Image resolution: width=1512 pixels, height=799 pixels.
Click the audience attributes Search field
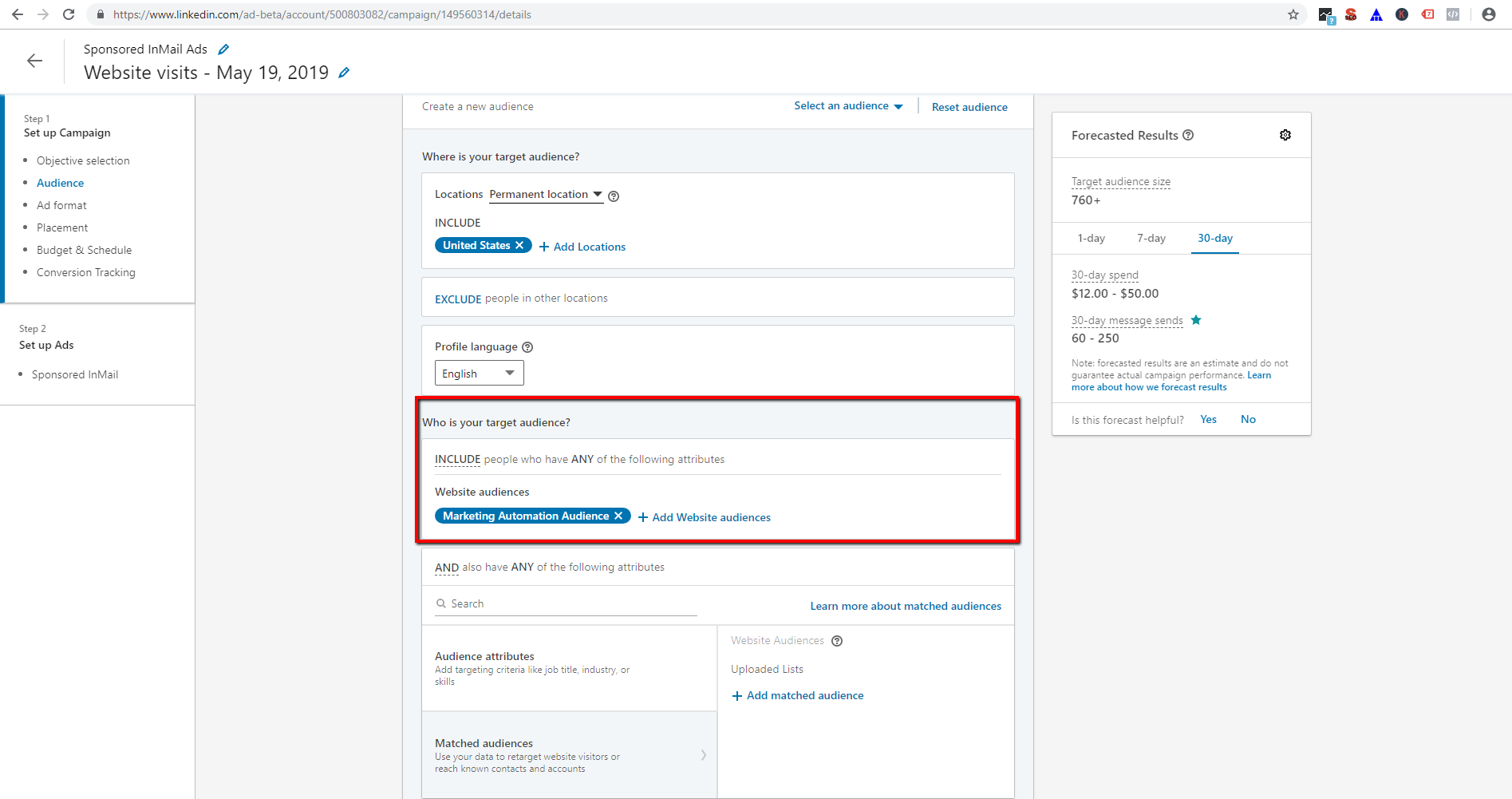point(567,604)
